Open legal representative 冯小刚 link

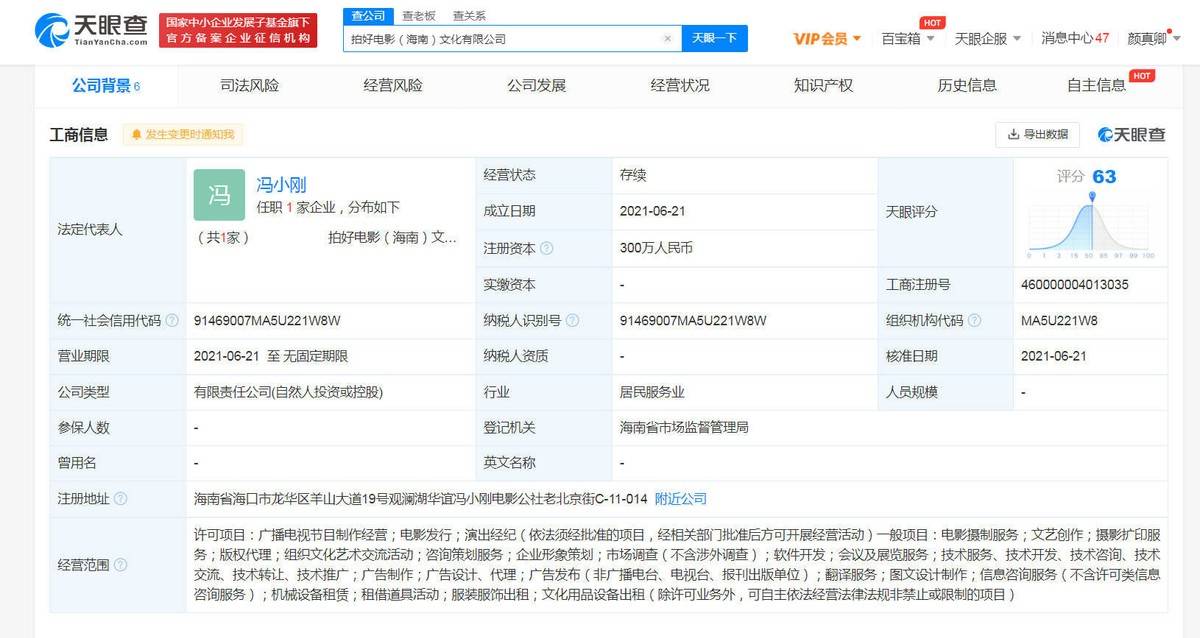(x=281, y=185)
